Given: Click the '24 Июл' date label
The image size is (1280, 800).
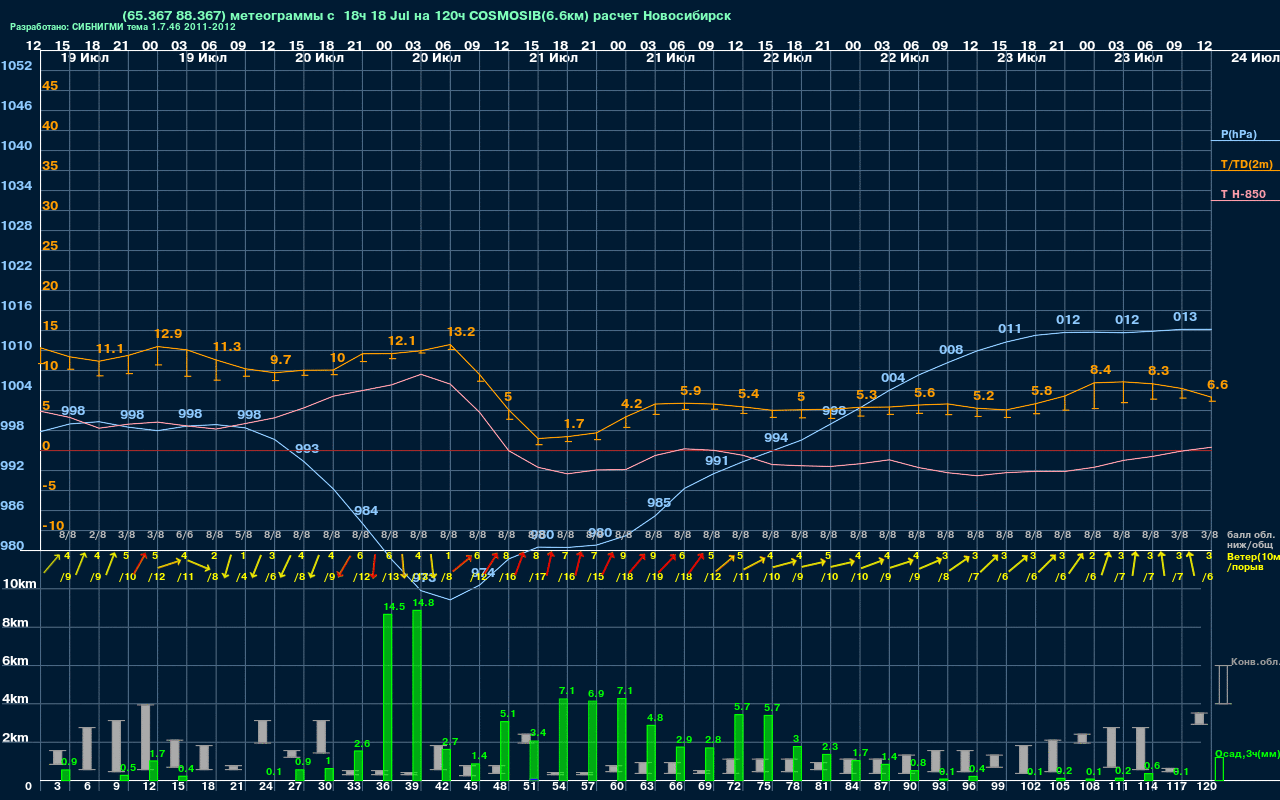Looking at the screenshot, I should pos(1253,58).
